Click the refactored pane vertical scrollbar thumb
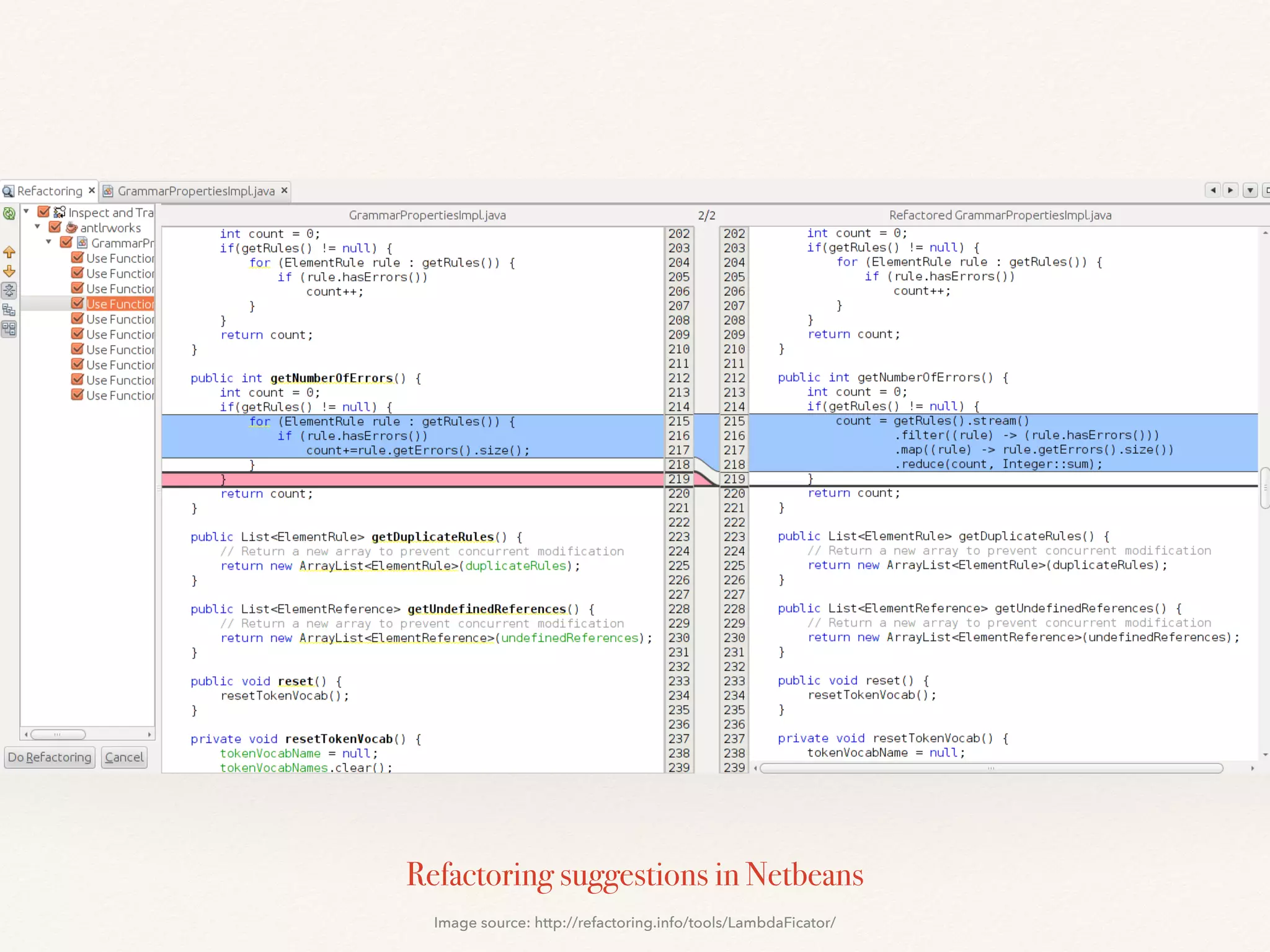 [1265, 488]
